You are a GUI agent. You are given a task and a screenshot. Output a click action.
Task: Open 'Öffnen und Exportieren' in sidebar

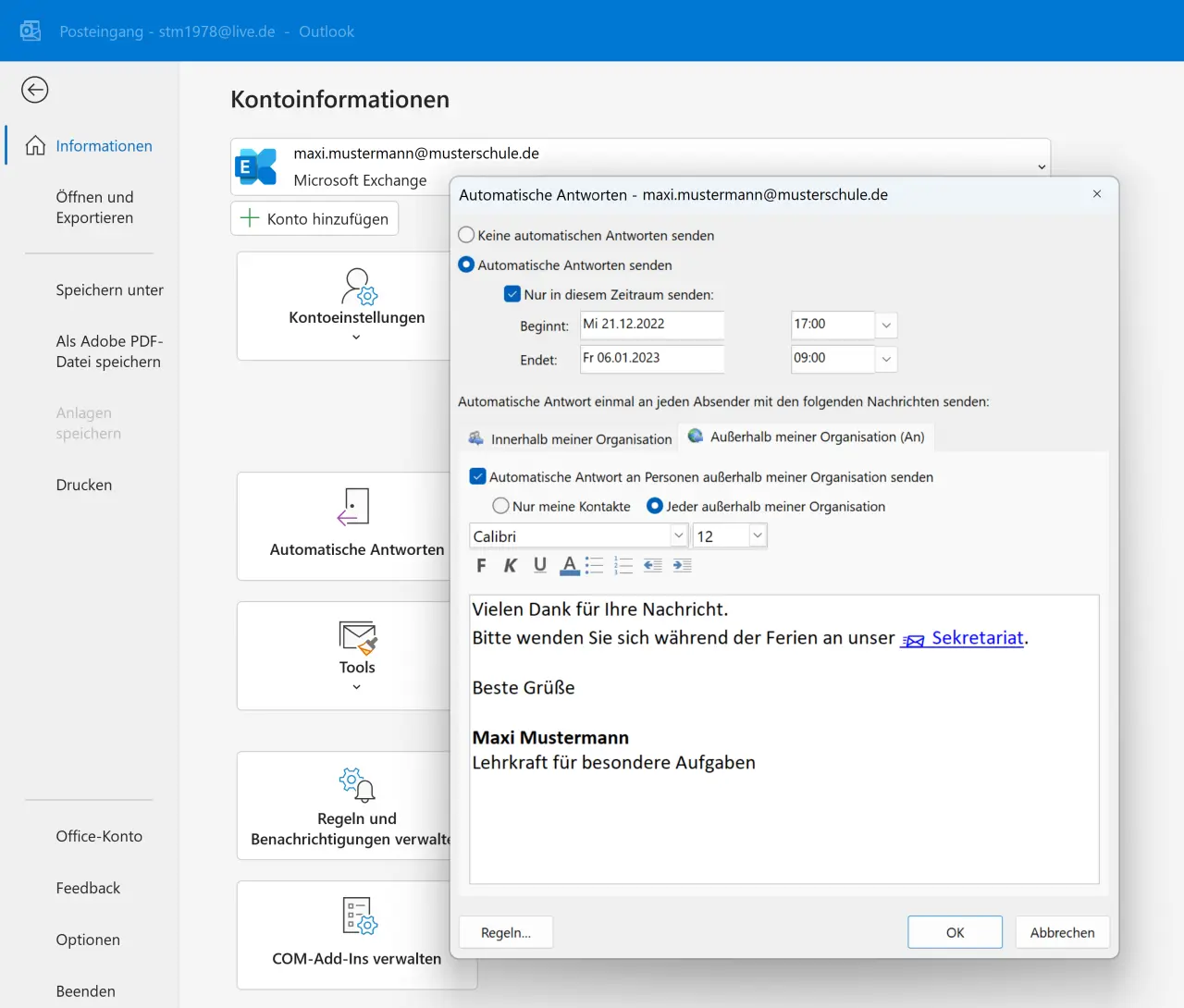(x=94, y=207)
